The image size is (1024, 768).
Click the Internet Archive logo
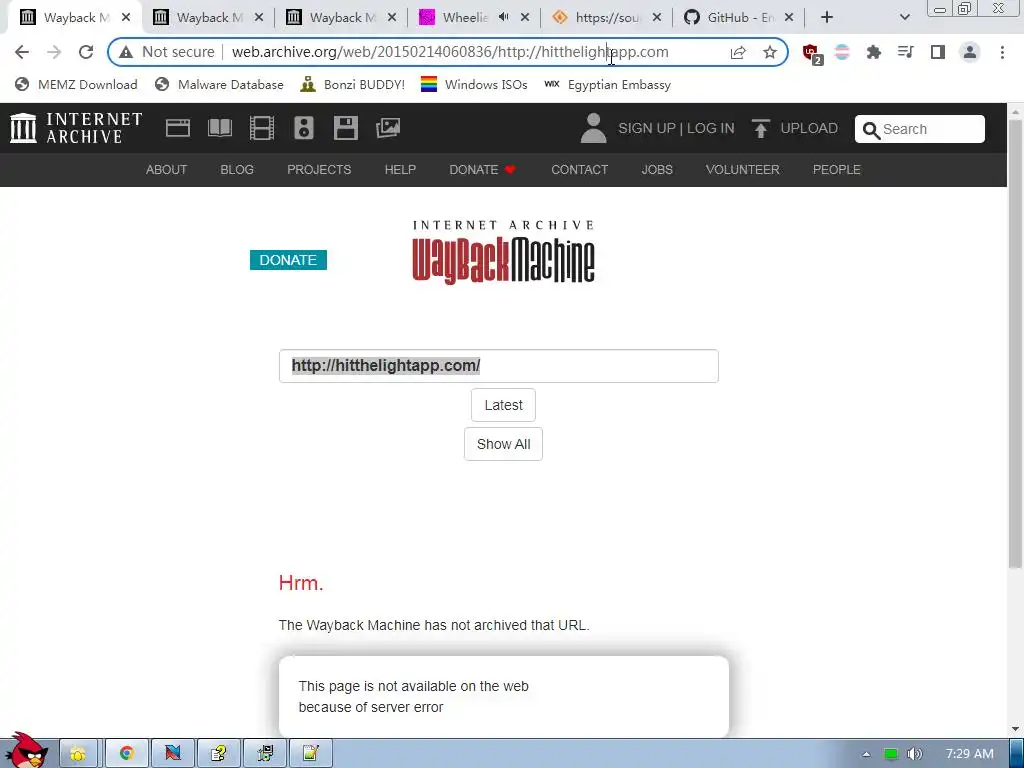[x=76, y=128]
